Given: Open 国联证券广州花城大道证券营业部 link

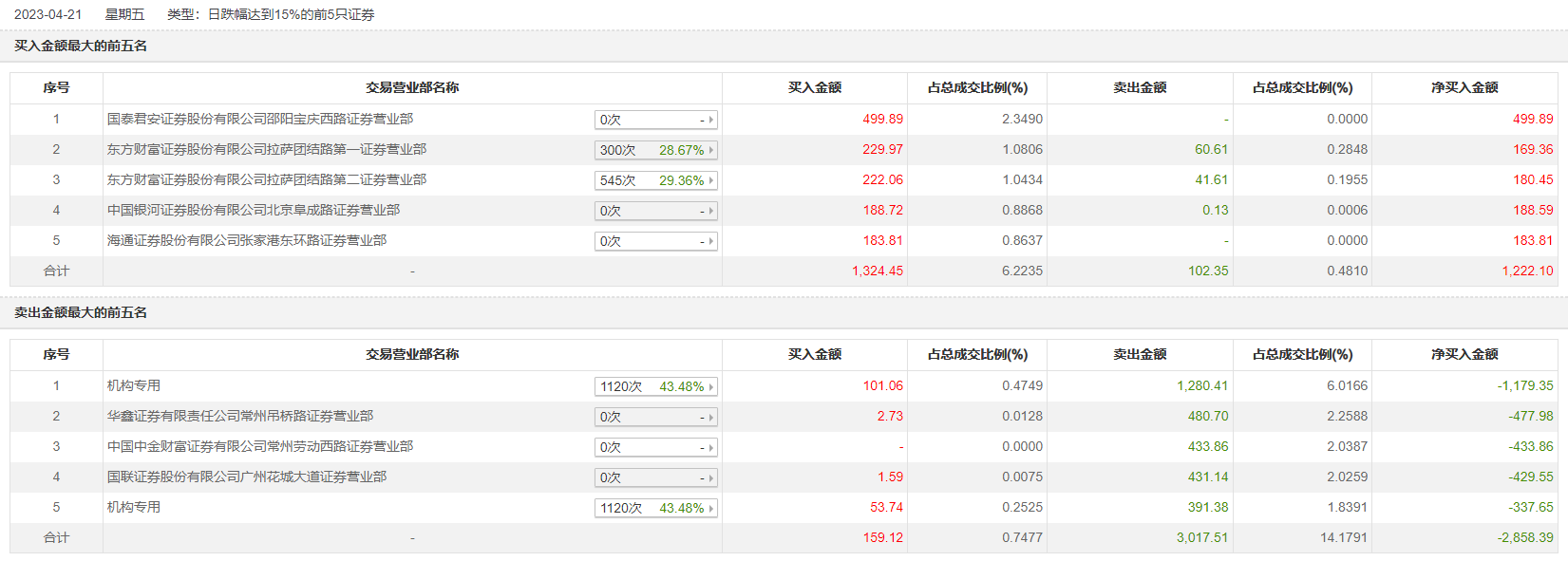Looking at the screenshot, I should [x=247, y=477].
